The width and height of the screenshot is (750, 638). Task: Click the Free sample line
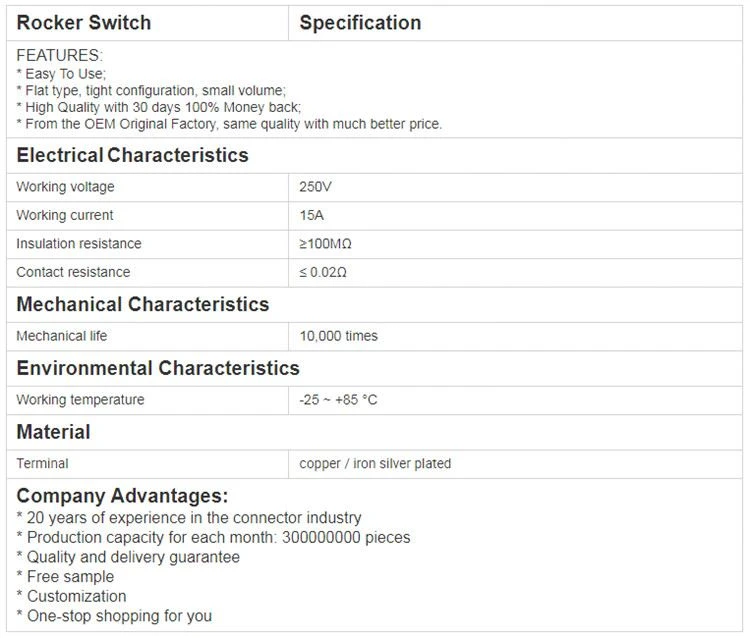point(66,577)
